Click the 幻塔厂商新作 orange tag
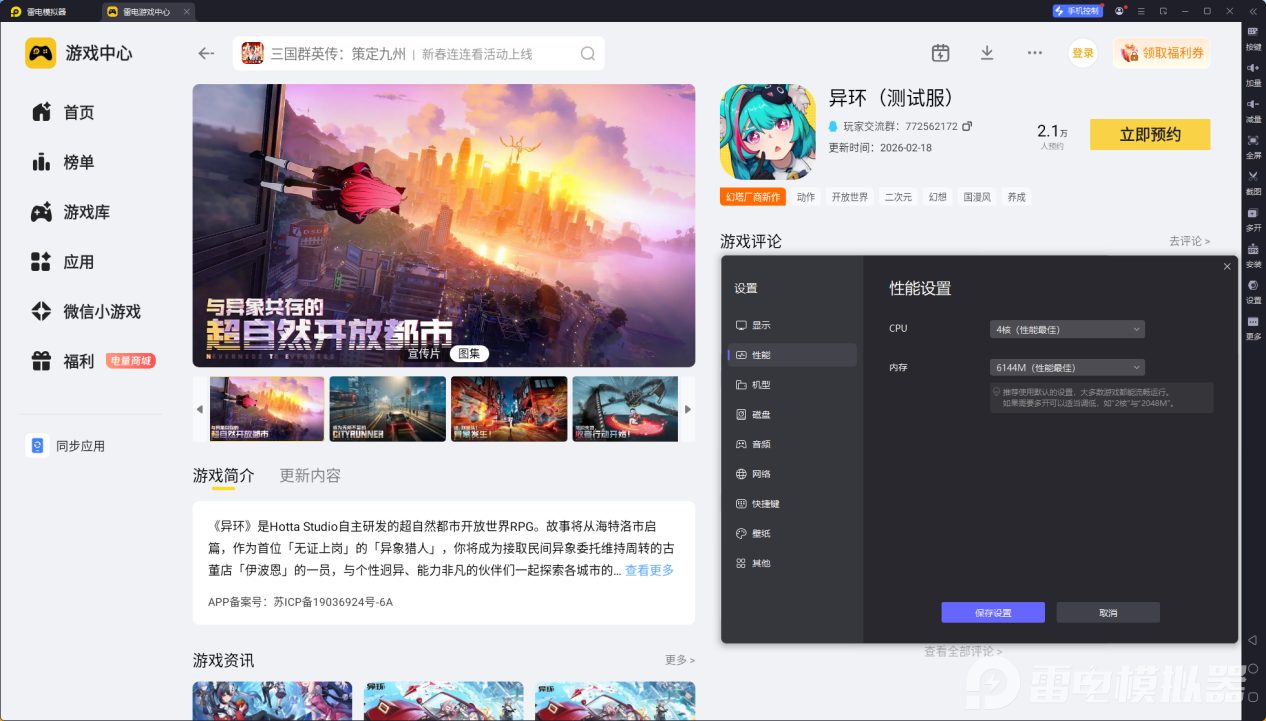 tap(753, 197)
